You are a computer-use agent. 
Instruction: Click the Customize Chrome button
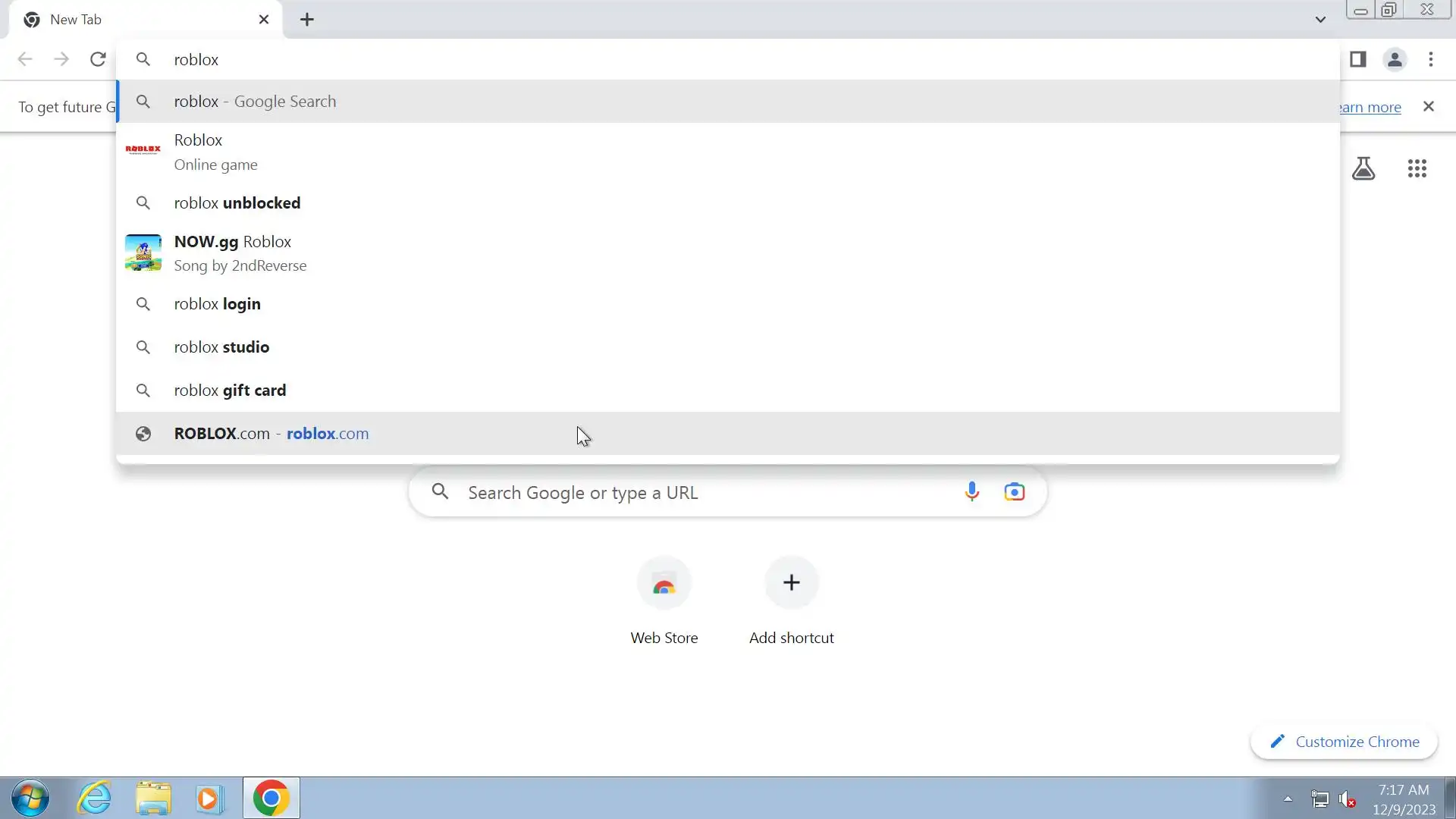click(1344, 742)
